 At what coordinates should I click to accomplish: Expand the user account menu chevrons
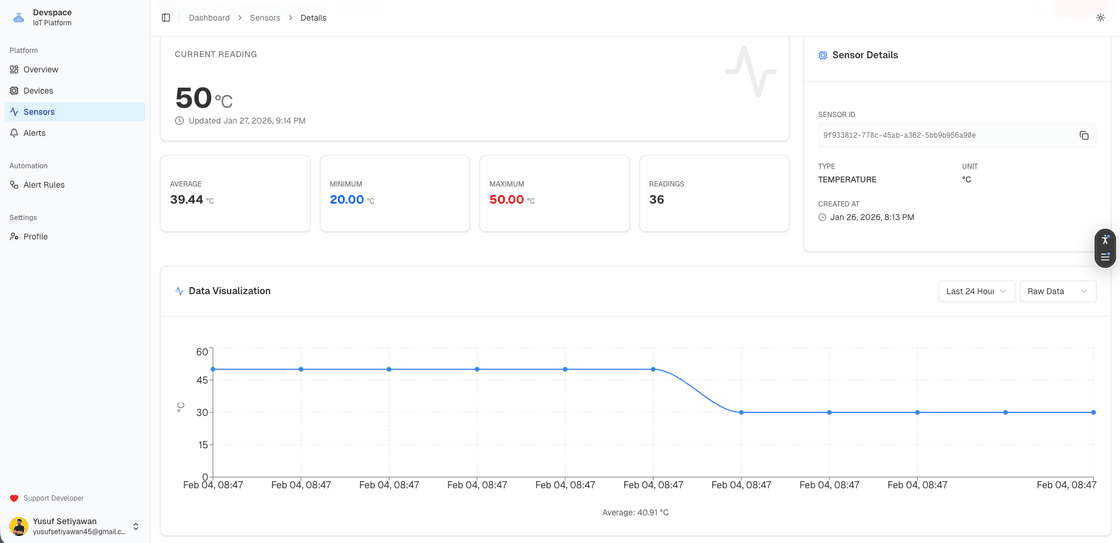(x=136, y=527)
